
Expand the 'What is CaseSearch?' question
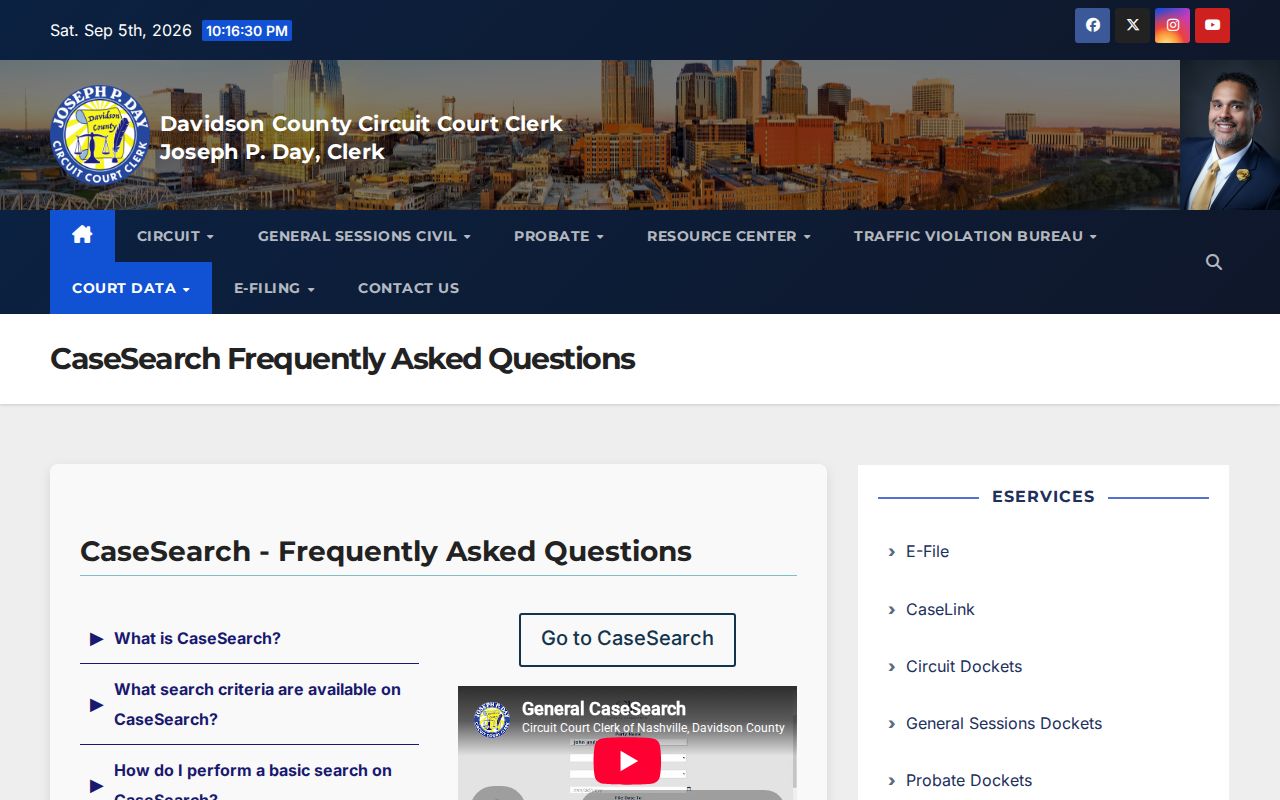coord(249,638)
